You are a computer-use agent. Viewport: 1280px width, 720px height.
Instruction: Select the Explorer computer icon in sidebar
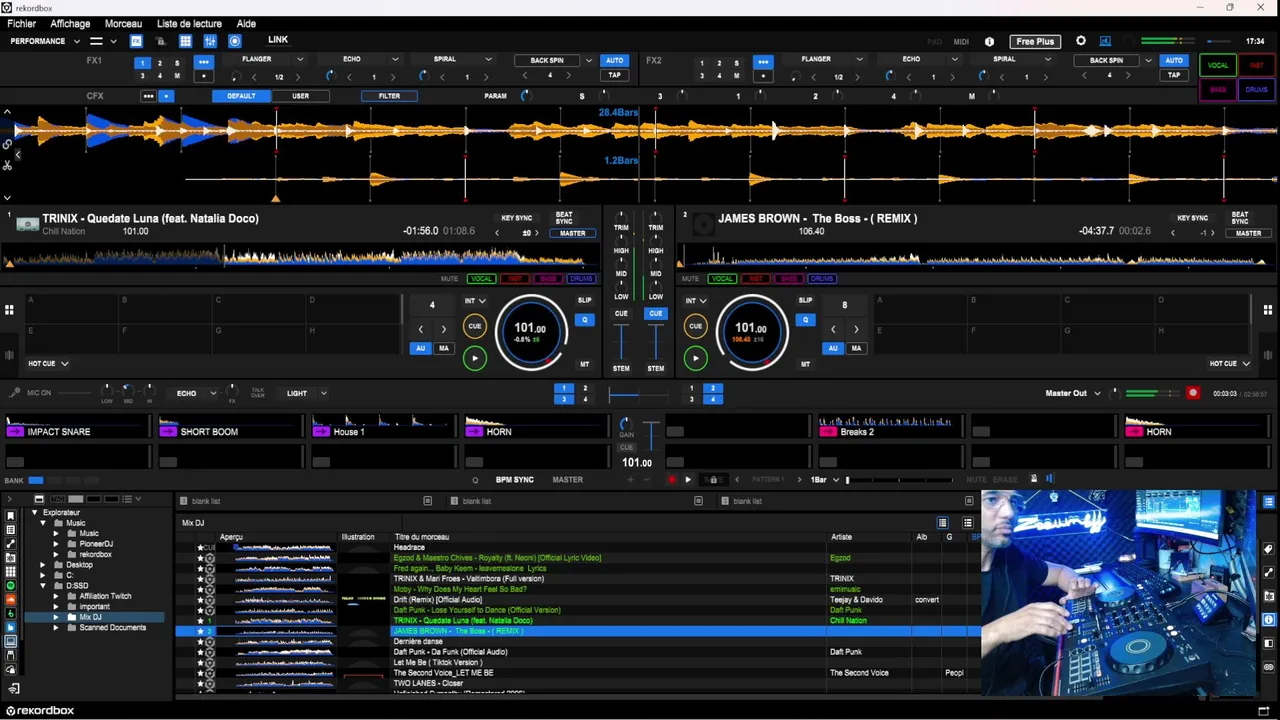coord(11,641)
